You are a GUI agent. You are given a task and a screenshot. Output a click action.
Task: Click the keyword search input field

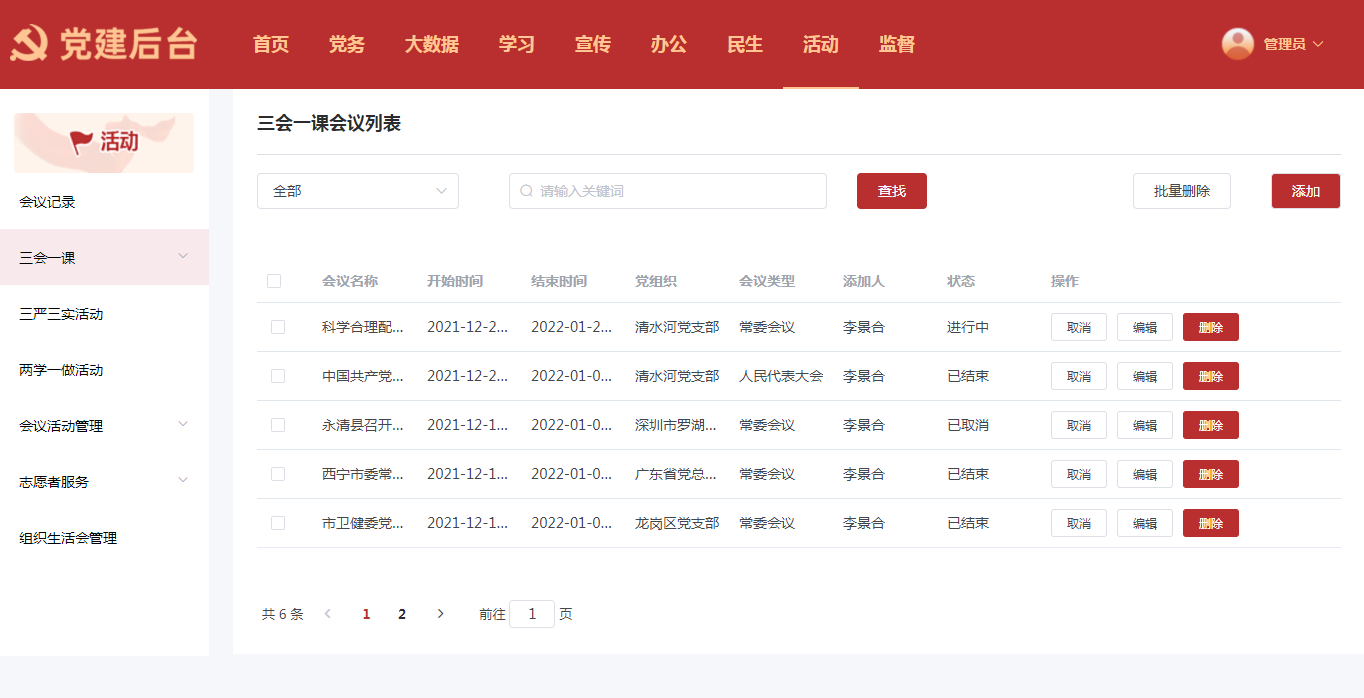point(680,191)
